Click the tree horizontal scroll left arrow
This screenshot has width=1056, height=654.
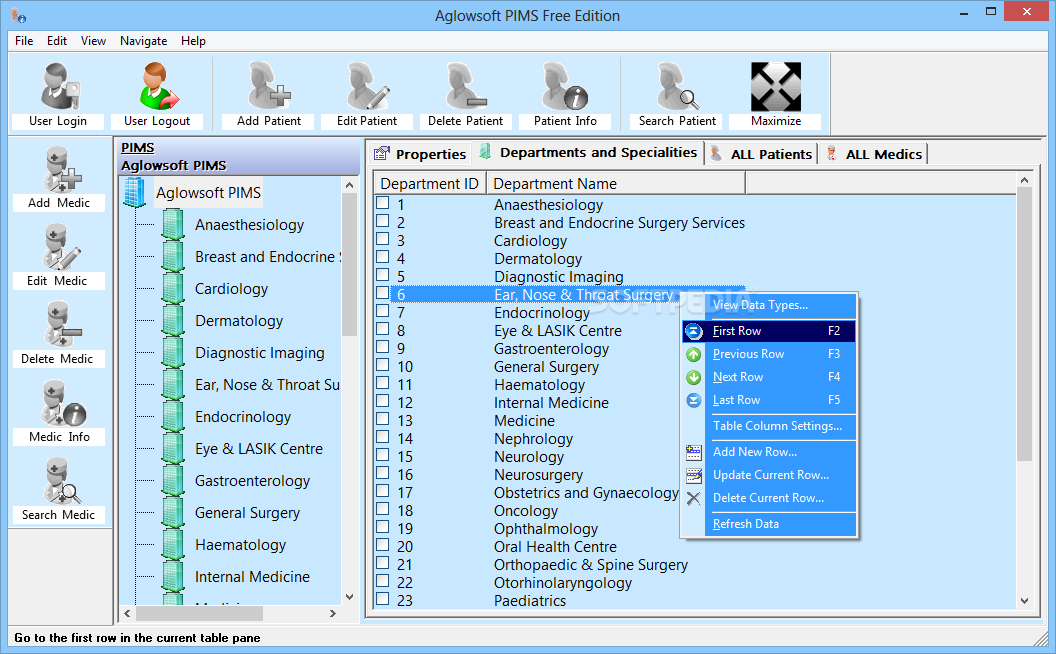point(127,613)
